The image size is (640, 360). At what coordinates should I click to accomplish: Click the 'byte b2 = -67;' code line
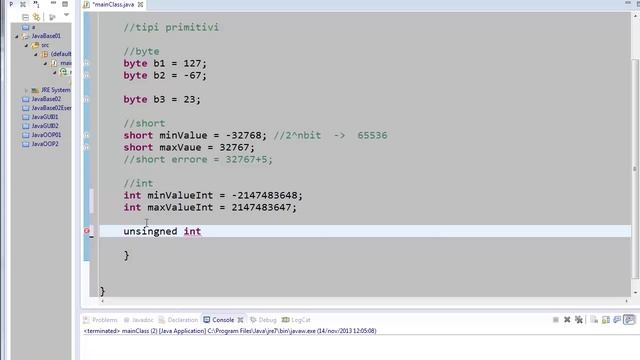(x=165, y=76)
